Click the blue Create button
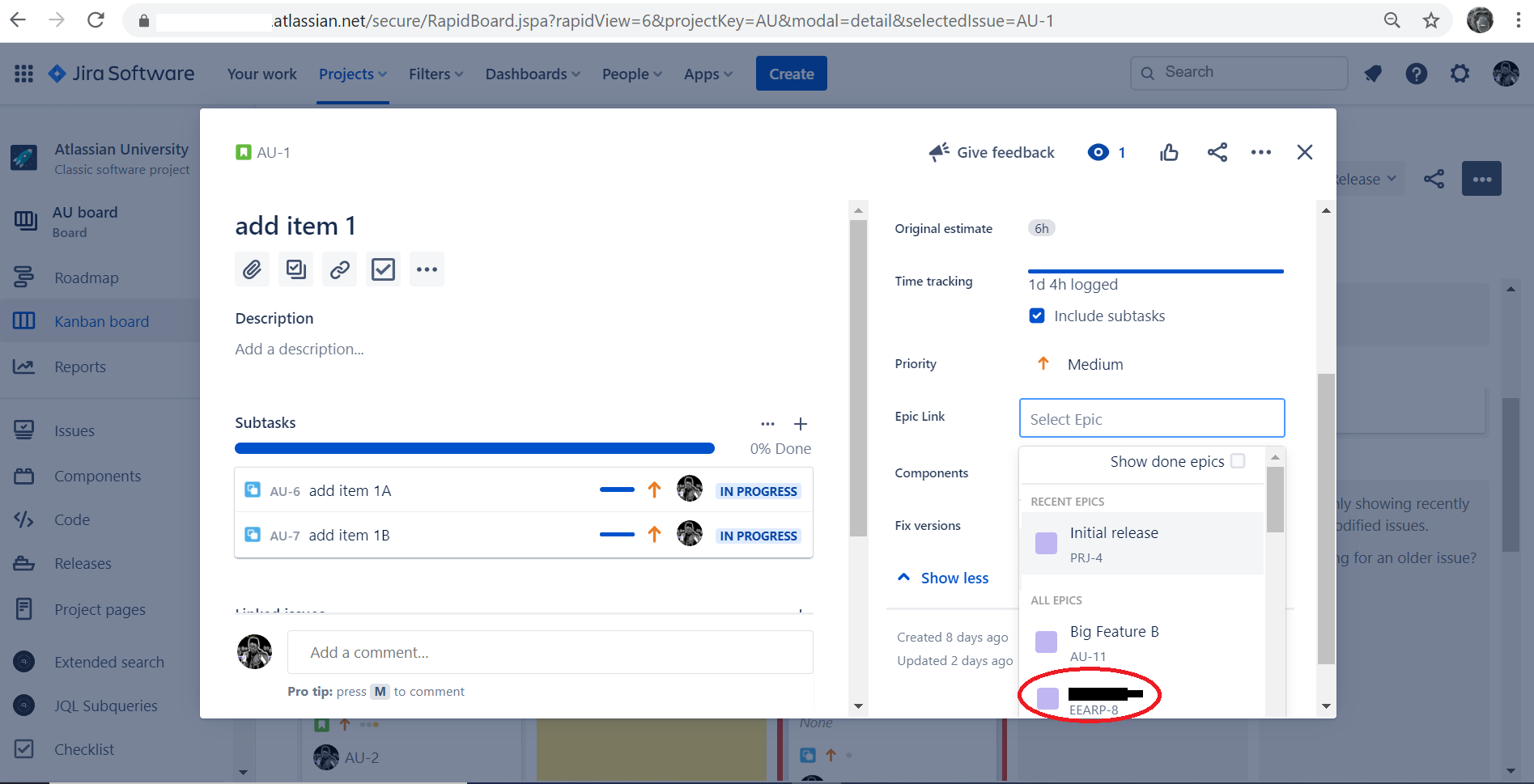 point(792,74)
